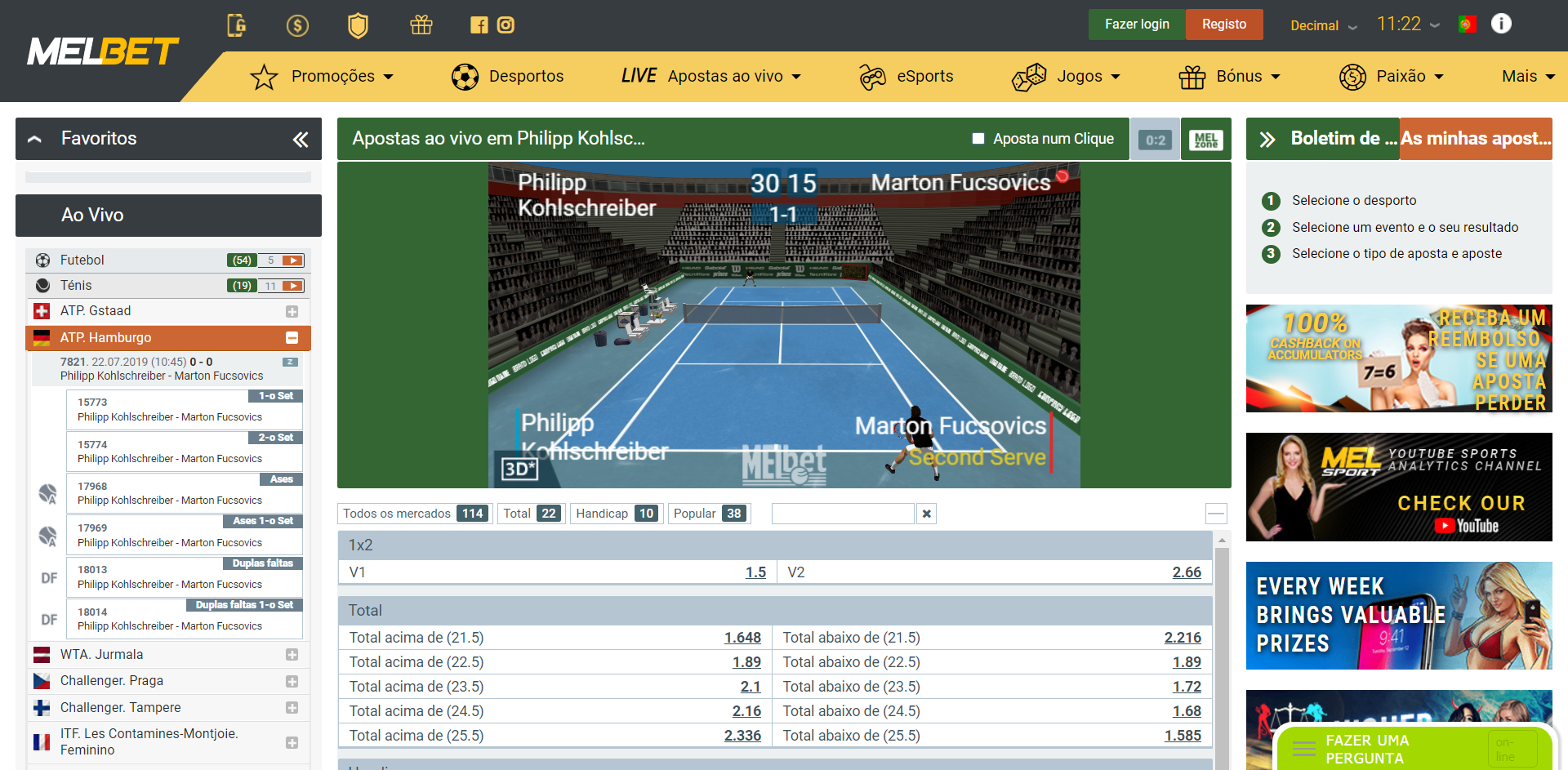Open the Mais menu
This screenshot has width=1568, height=770.
[1529, 76]
